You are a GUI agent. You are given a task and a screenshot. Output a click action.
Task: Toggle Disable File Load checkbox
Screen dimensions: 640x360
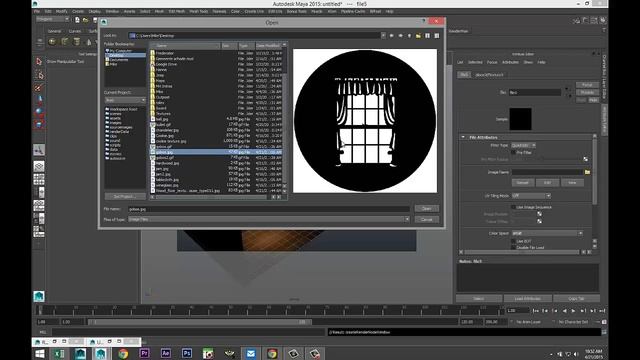tap(513, 247)
